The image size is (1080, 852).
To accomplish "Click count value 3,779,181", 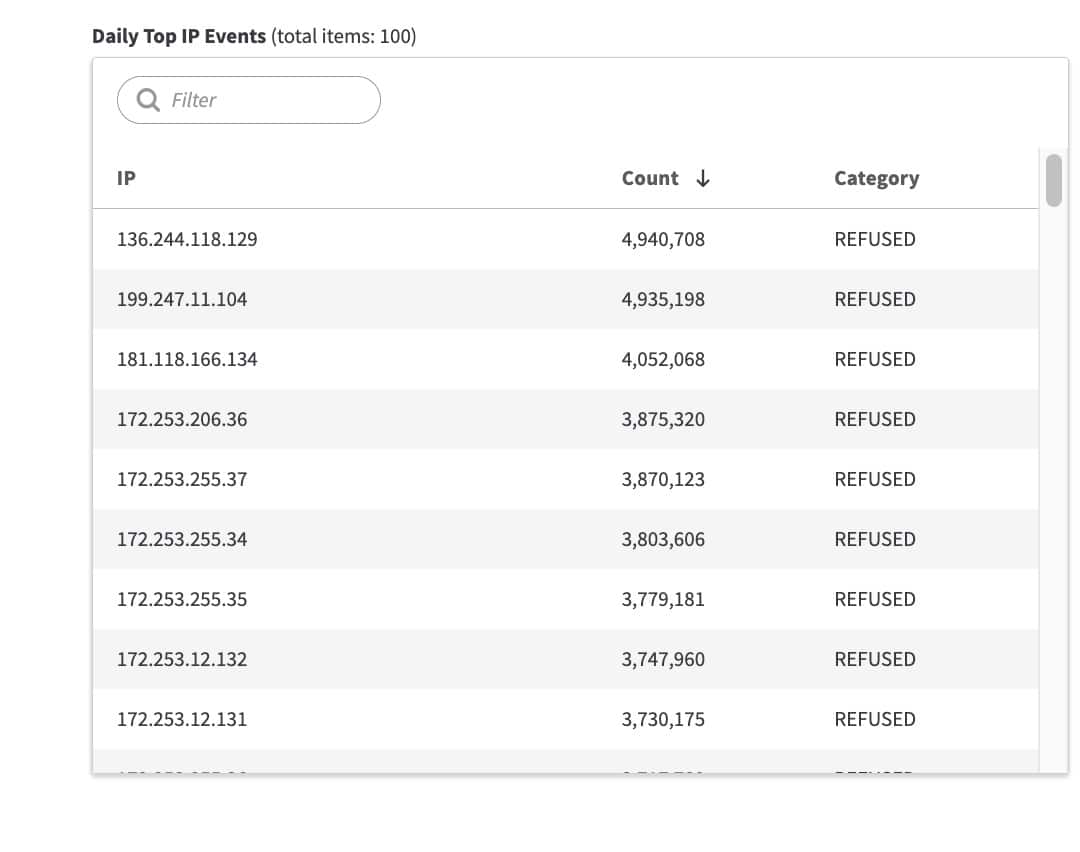I will click(x=663, y=599).
